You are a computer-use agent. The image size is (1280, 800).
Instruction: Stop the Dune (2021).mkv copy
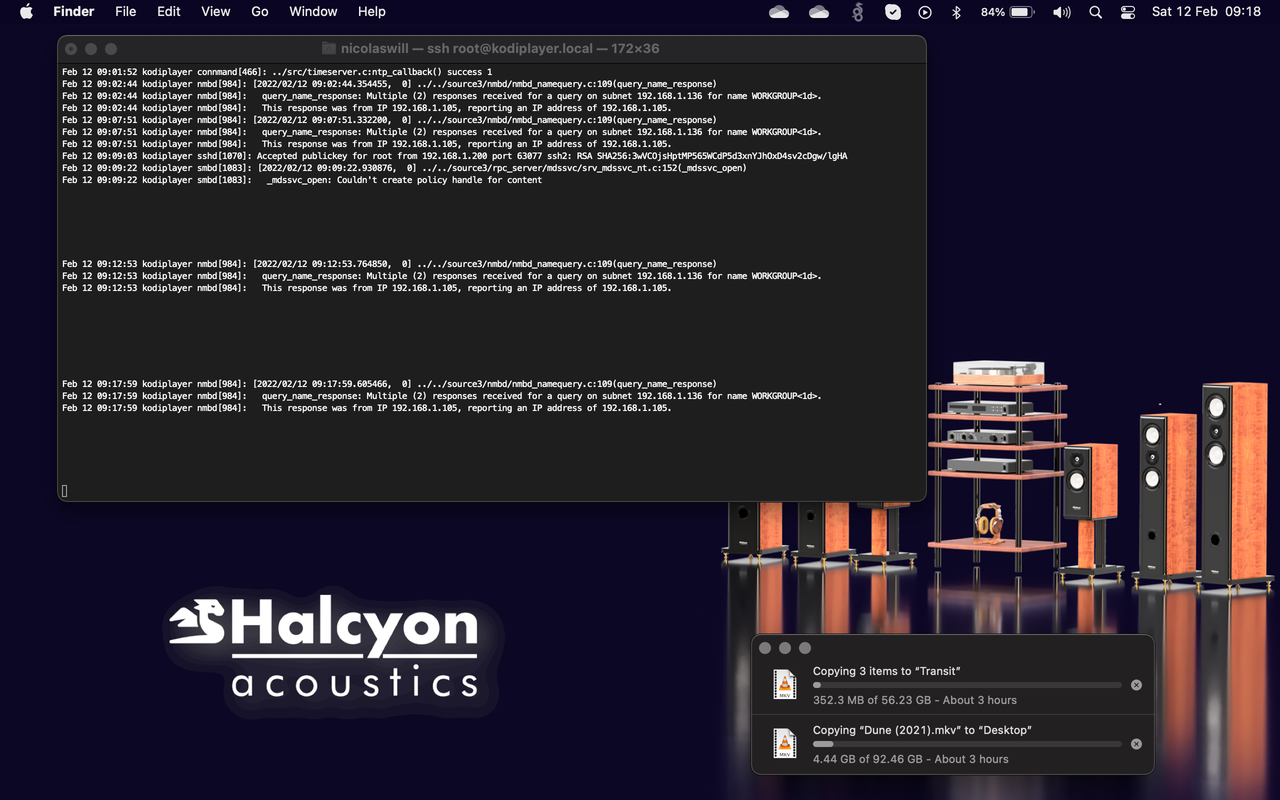click(1136, 744)
